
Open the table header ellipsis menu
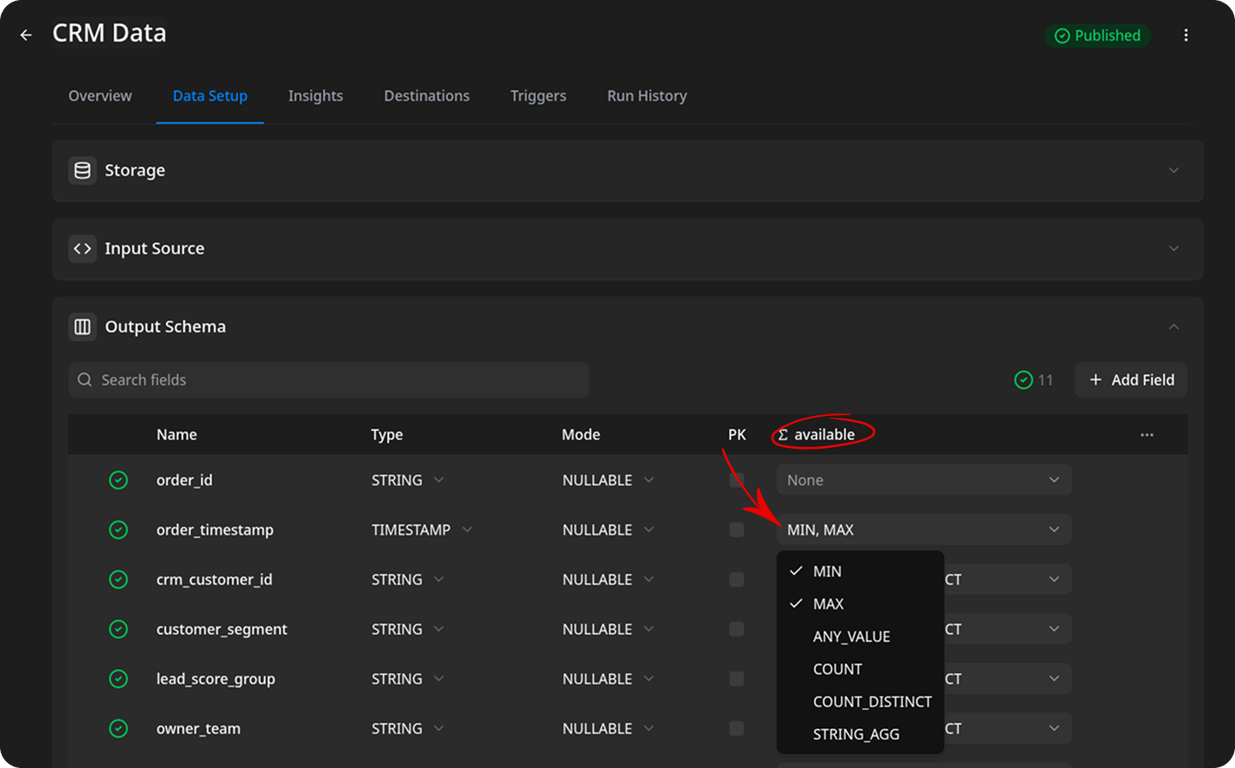[1147, 435]
